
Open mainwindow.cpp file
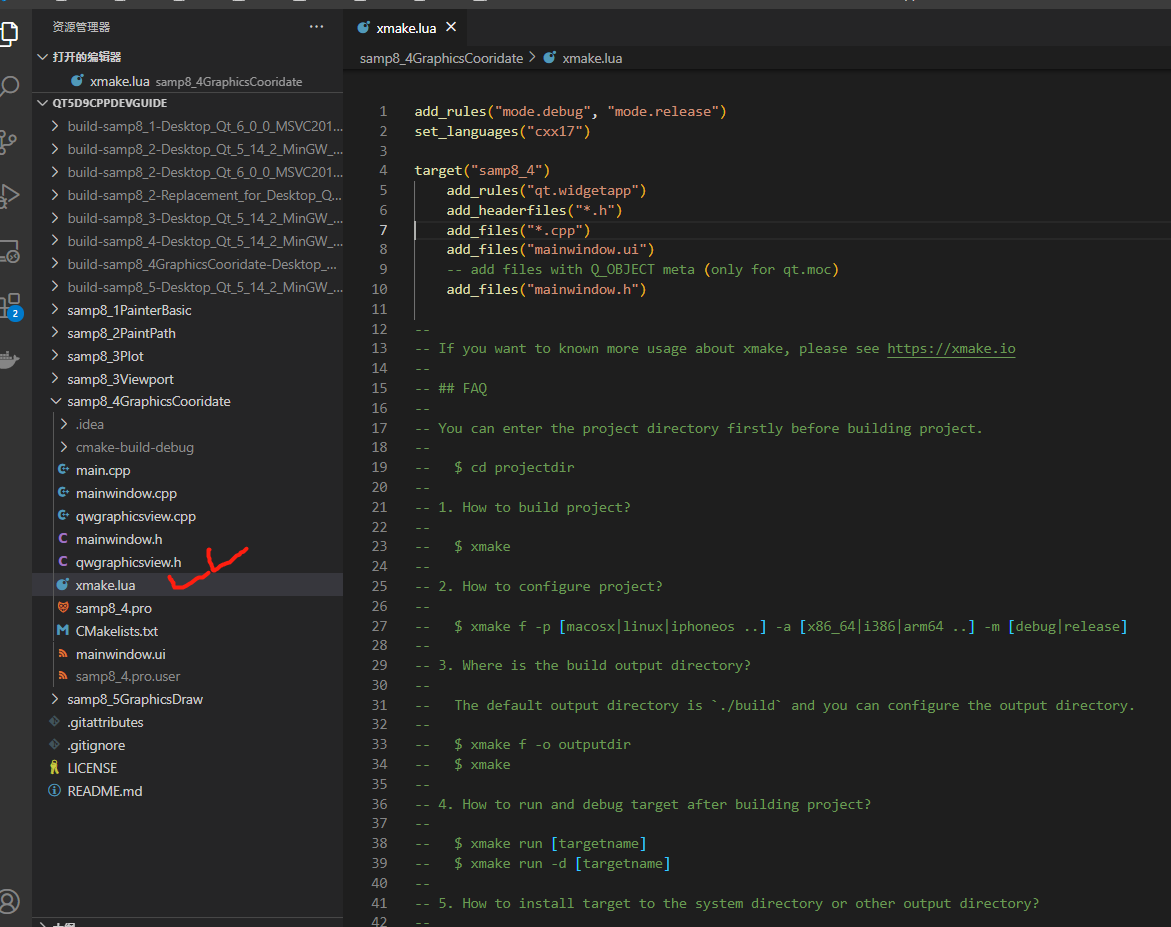(126, 494)
